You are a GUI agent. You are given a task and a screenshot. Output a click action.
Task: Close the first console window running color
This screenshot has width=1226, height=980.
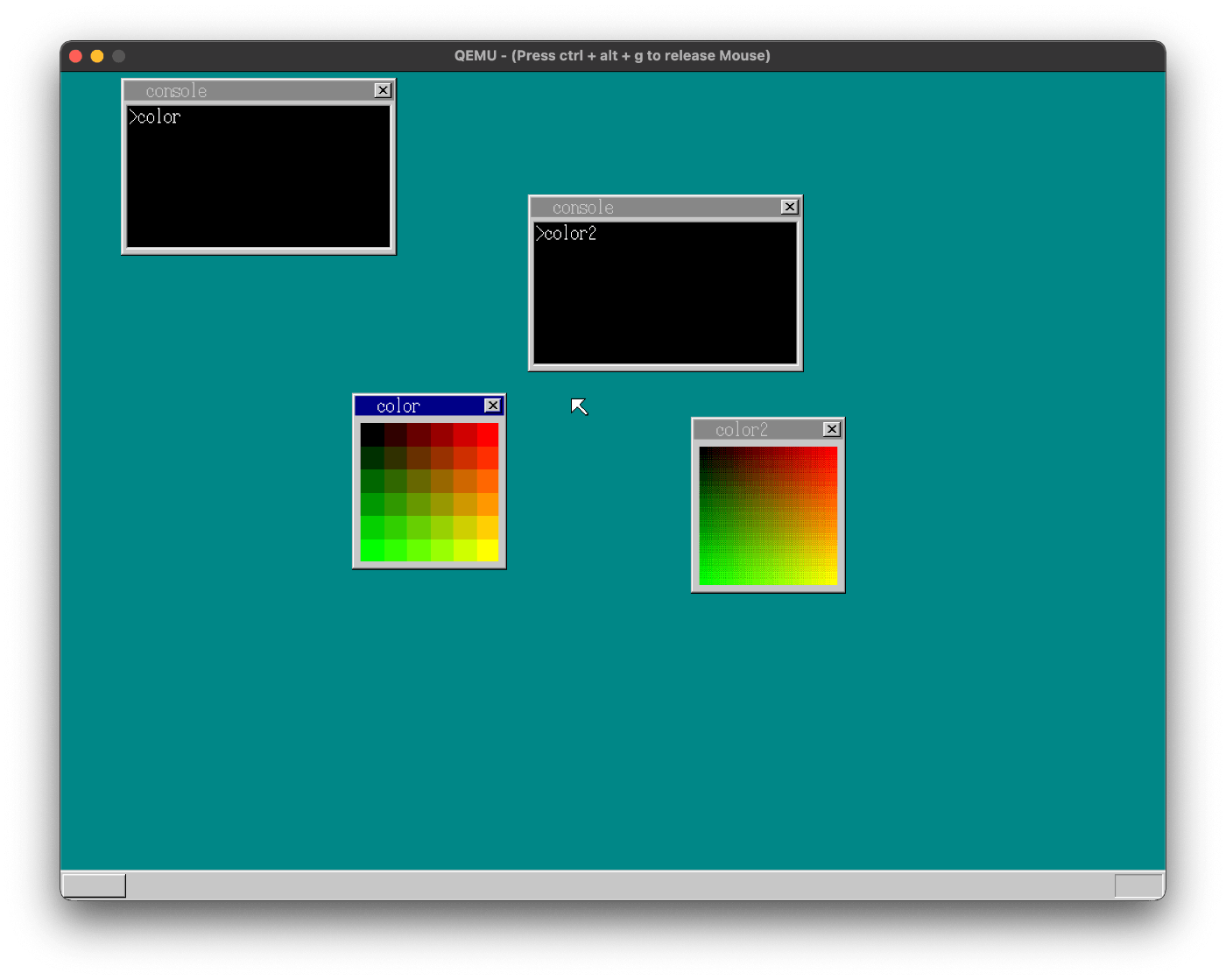(x=383, y=90)
